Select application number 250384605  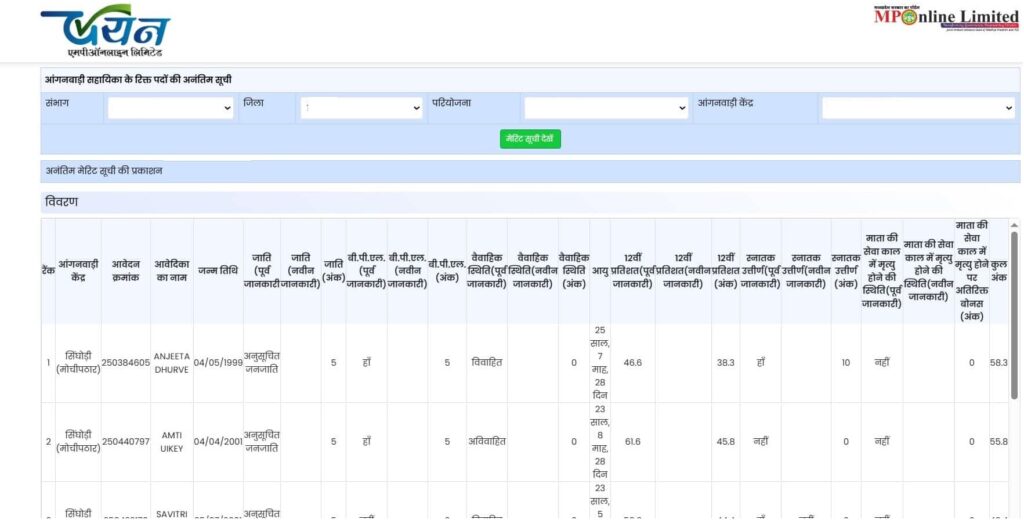pos(125,363)
